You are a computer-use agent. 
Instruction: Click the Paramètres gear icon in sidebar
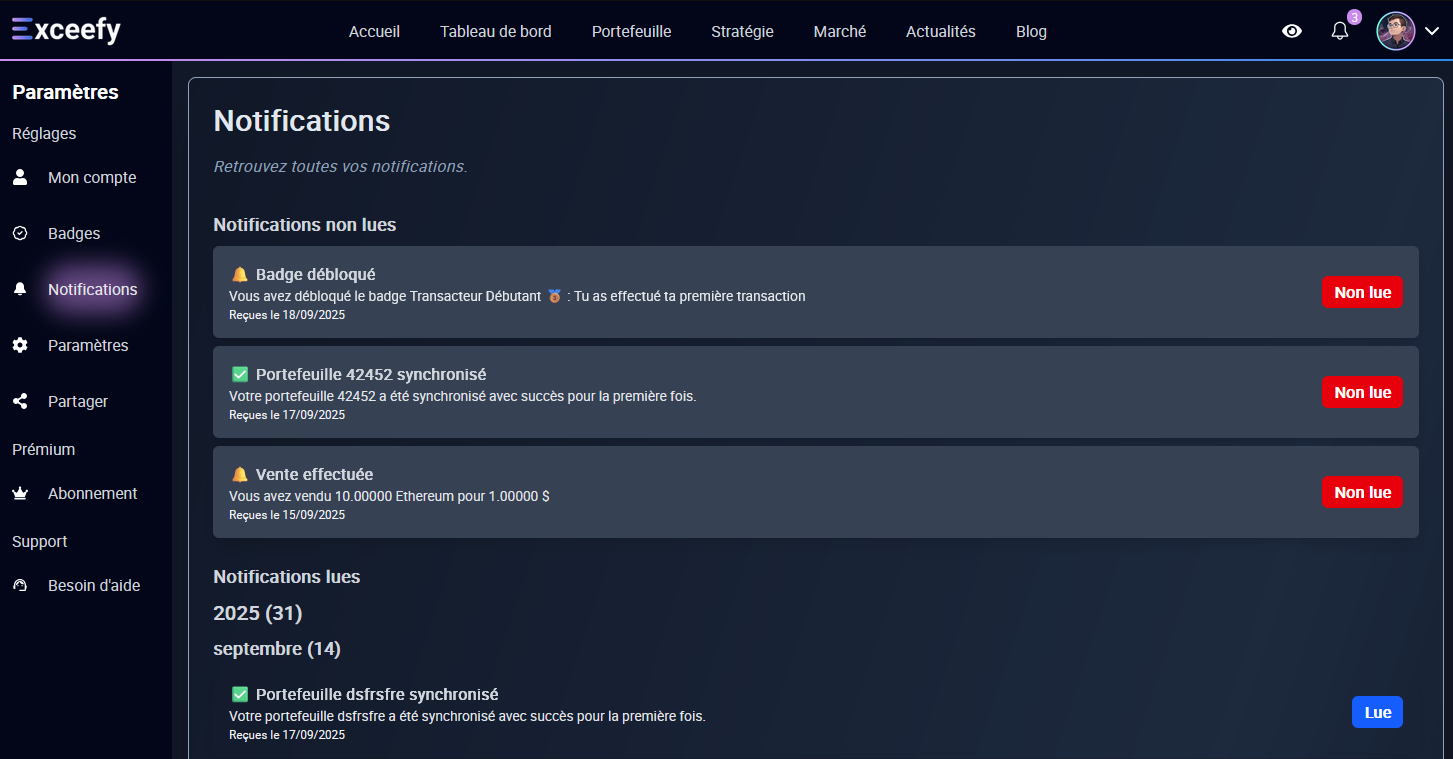click(20, 346)
